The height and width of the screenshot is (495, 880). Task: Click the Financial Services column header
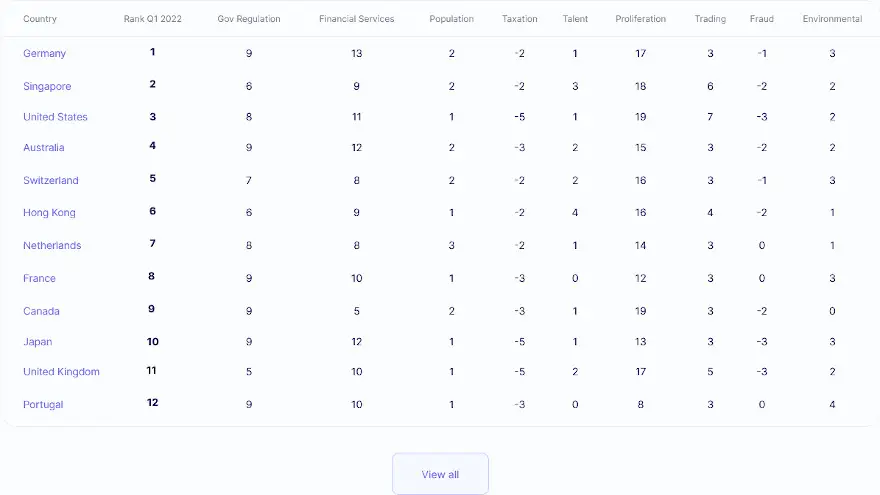[x=356, y=19]
